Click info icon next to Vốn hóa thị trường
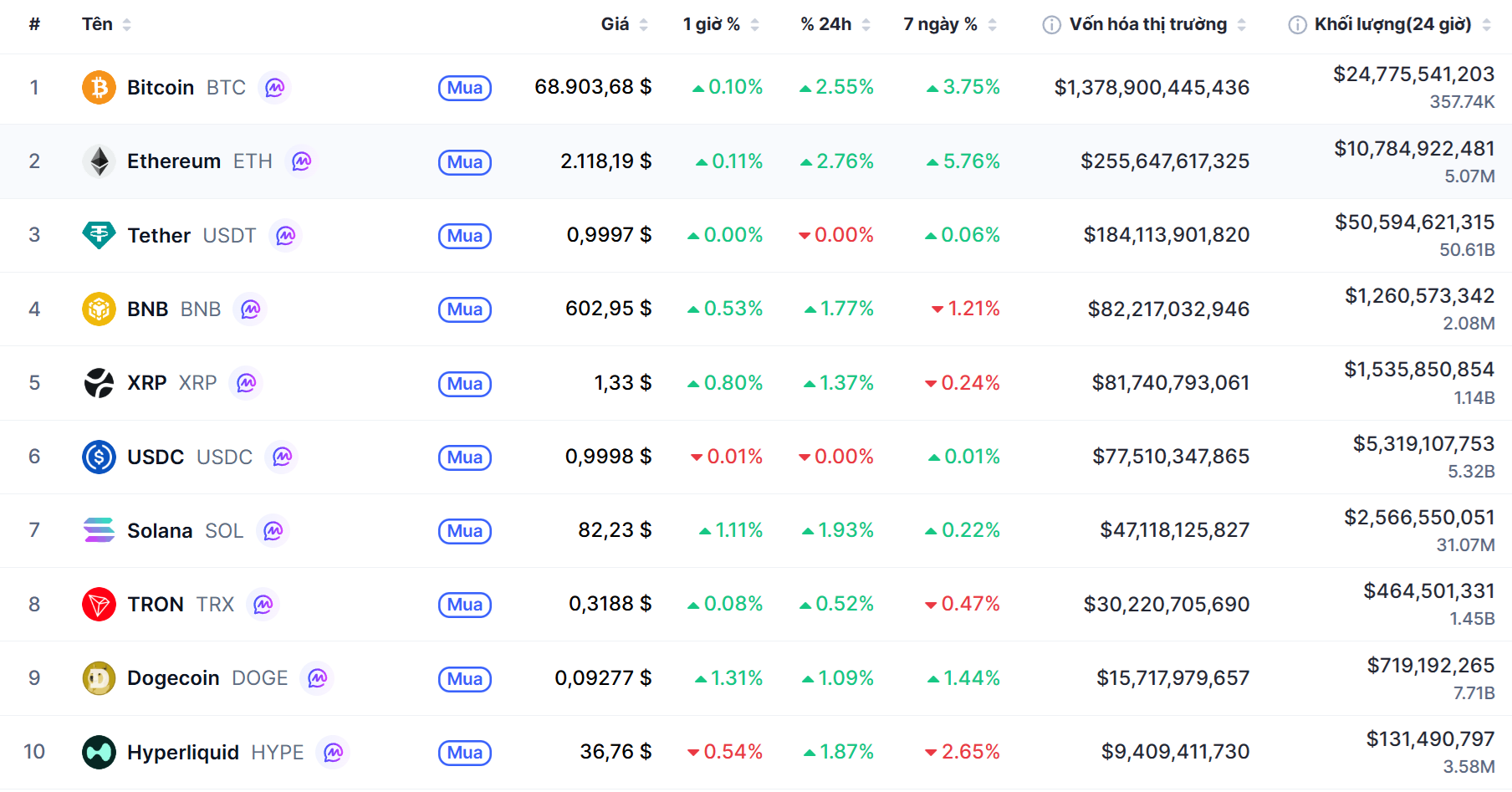 click(1051, 25)
